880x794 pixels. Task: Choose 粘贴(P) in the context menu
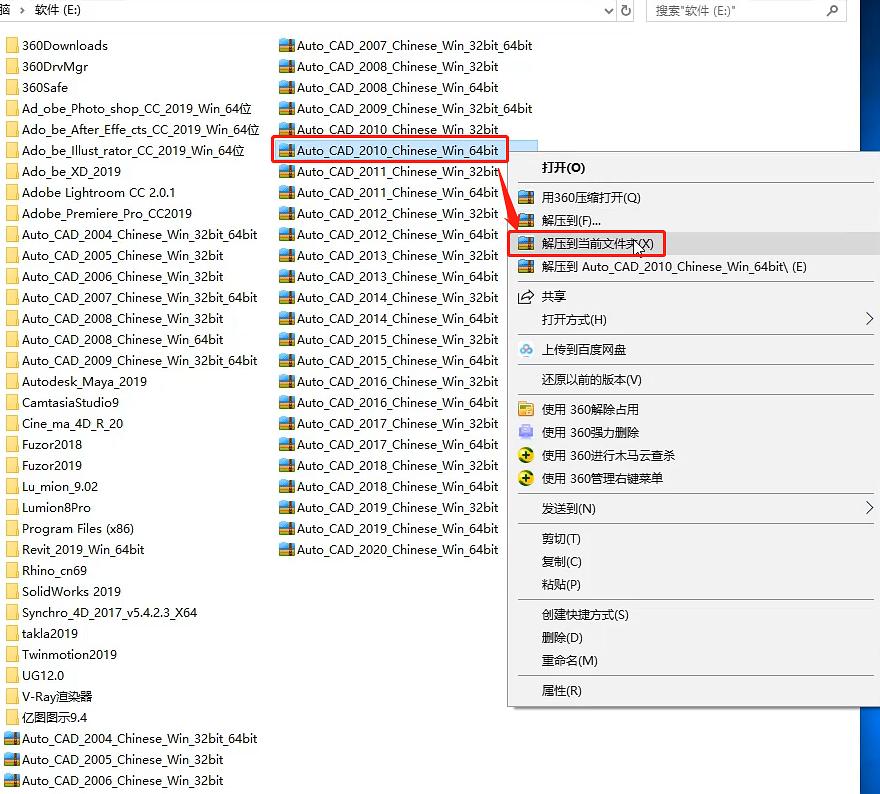tap(561, 585)
